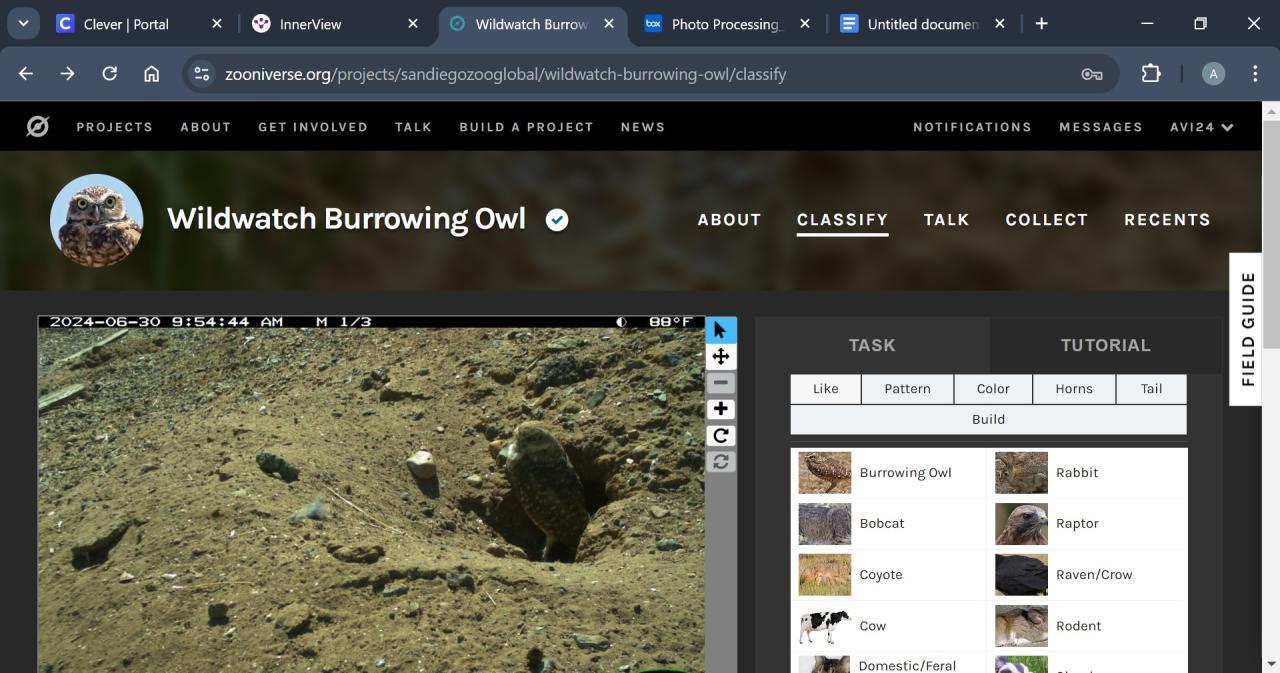Open the saved passwords key icon
This screenshot has height=673, width=1280.
coord(1092,74)
